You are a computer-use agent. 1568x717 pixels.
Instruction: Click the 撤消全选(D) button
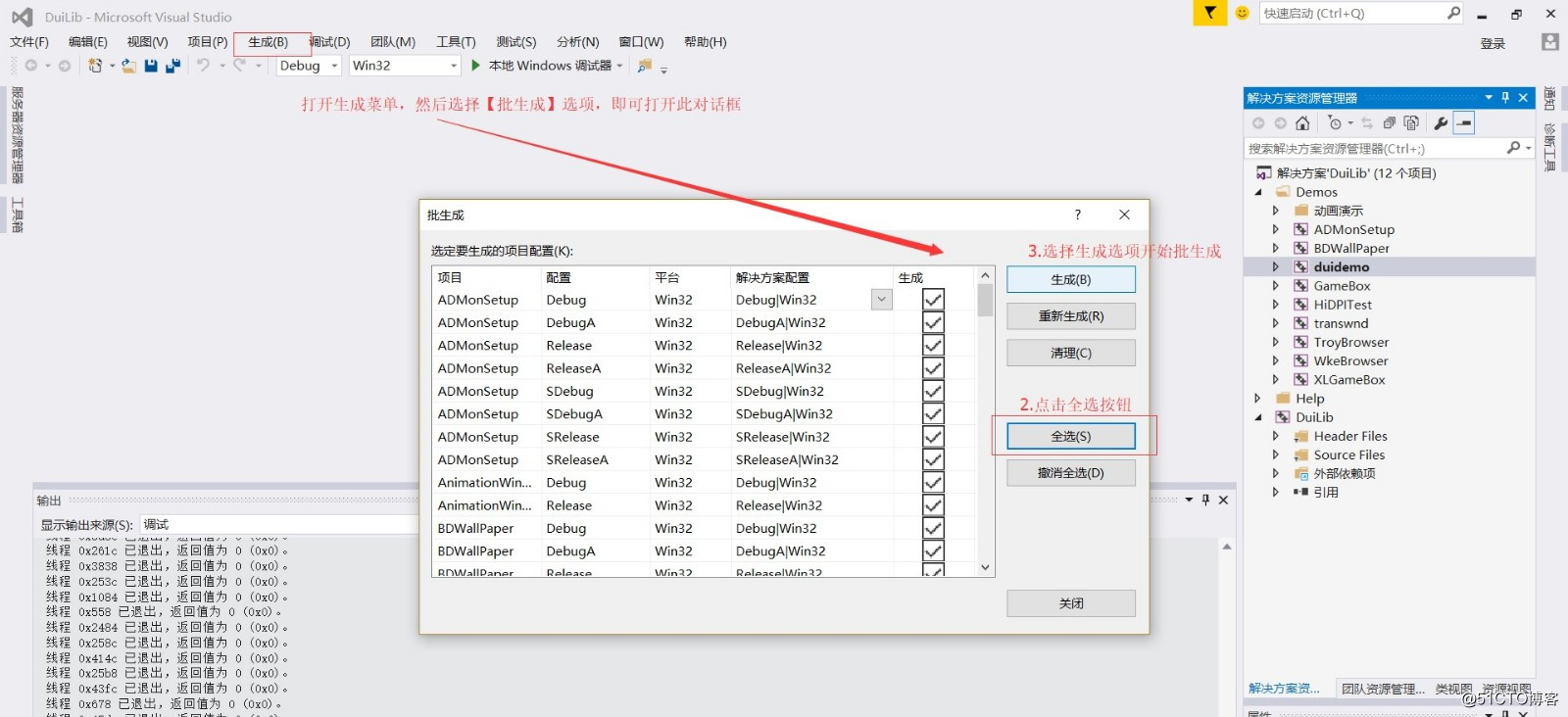point(1071,473)
